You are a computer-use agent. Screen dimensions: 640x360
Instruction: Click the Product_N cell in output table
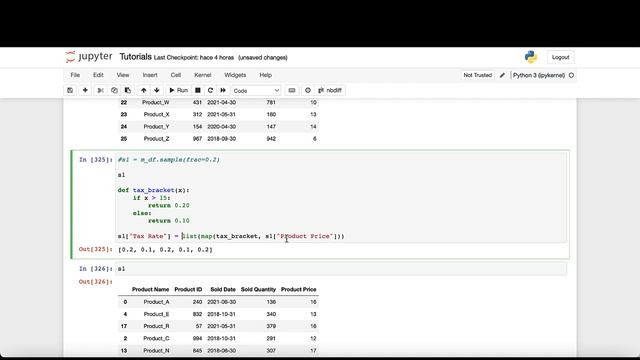[x=156, y=351]
